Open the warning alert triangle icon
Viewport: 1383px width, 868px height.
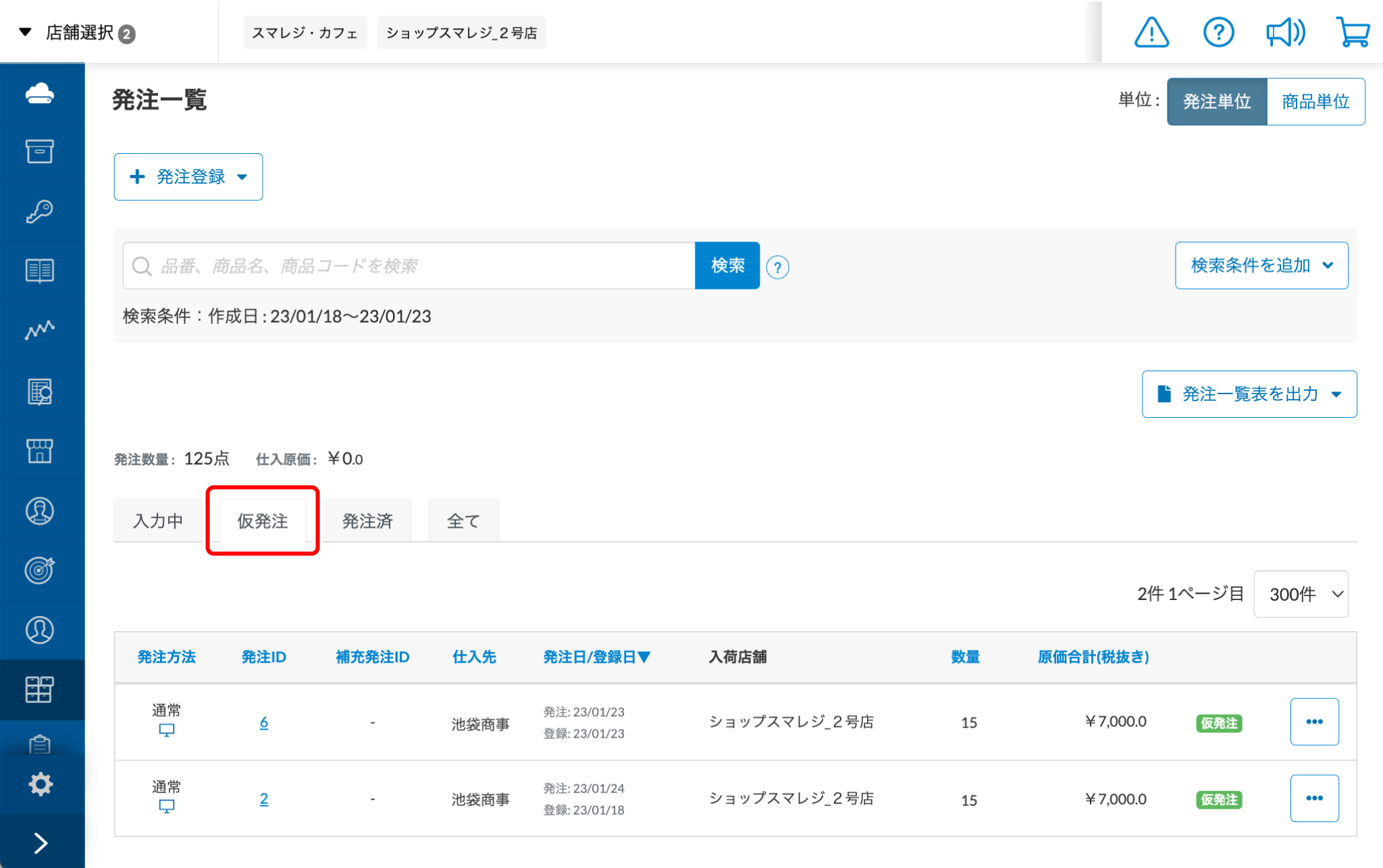[x=1151, y=32]
